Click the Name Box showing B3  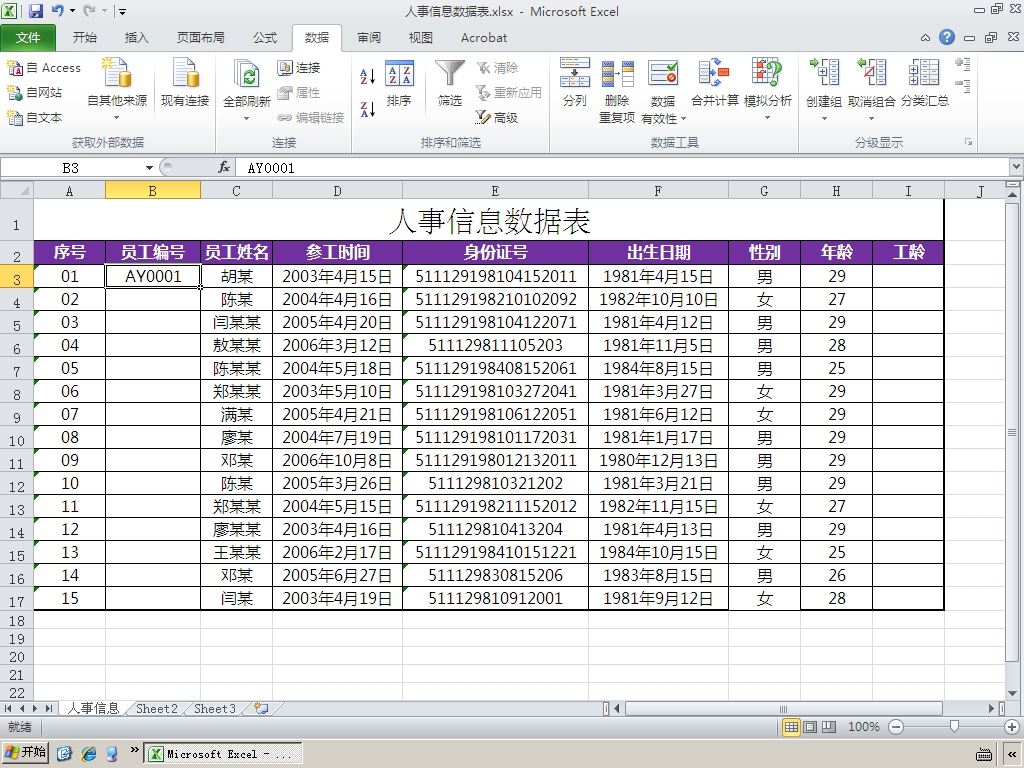tap(71, 168)
